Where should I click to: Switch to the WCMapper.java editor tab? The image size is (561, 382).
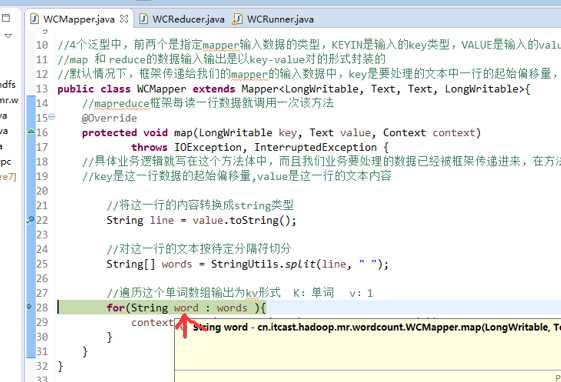tap(79, 19)
